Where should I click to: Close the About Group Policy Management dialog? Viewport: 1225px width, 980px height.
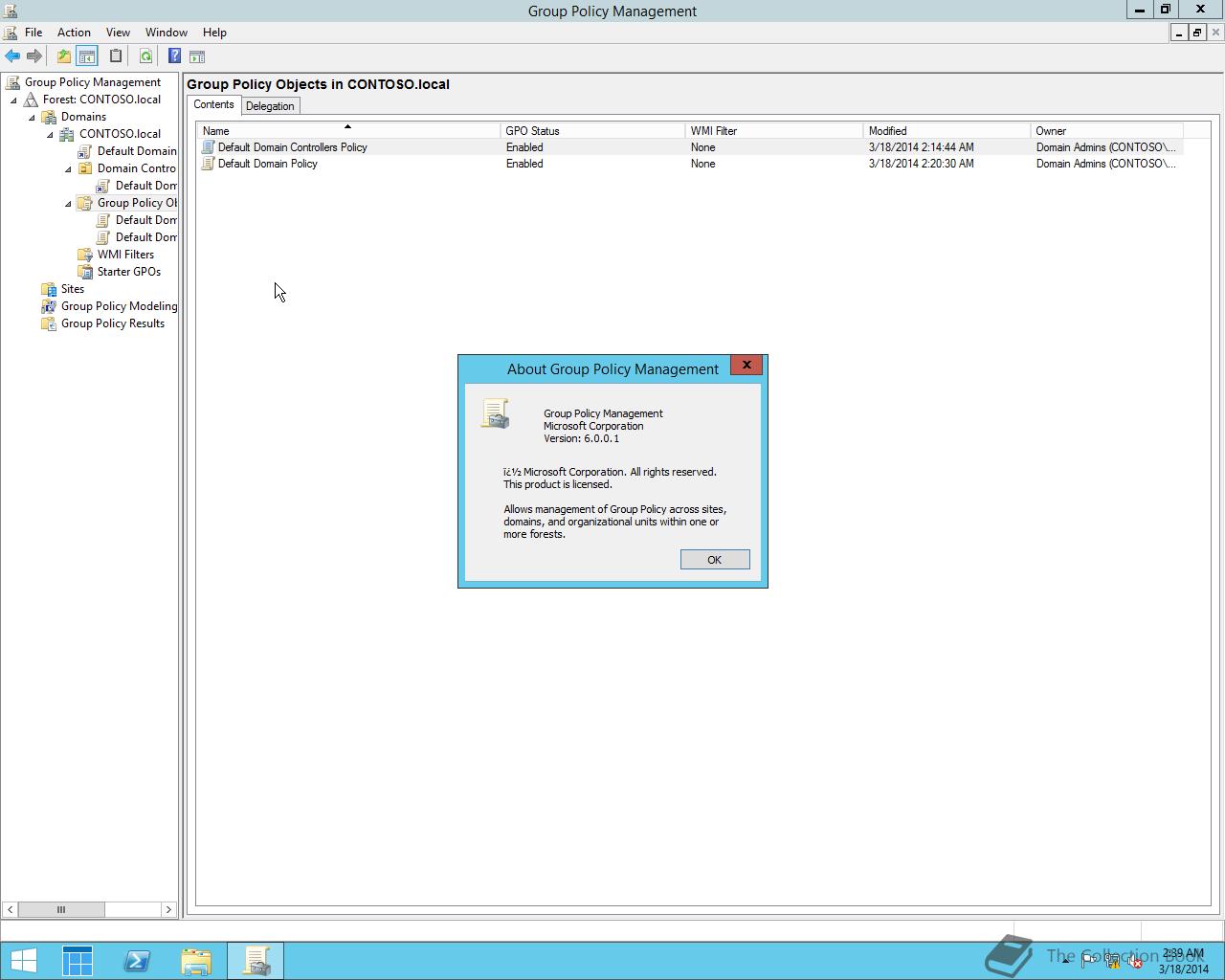pos(746,365)
